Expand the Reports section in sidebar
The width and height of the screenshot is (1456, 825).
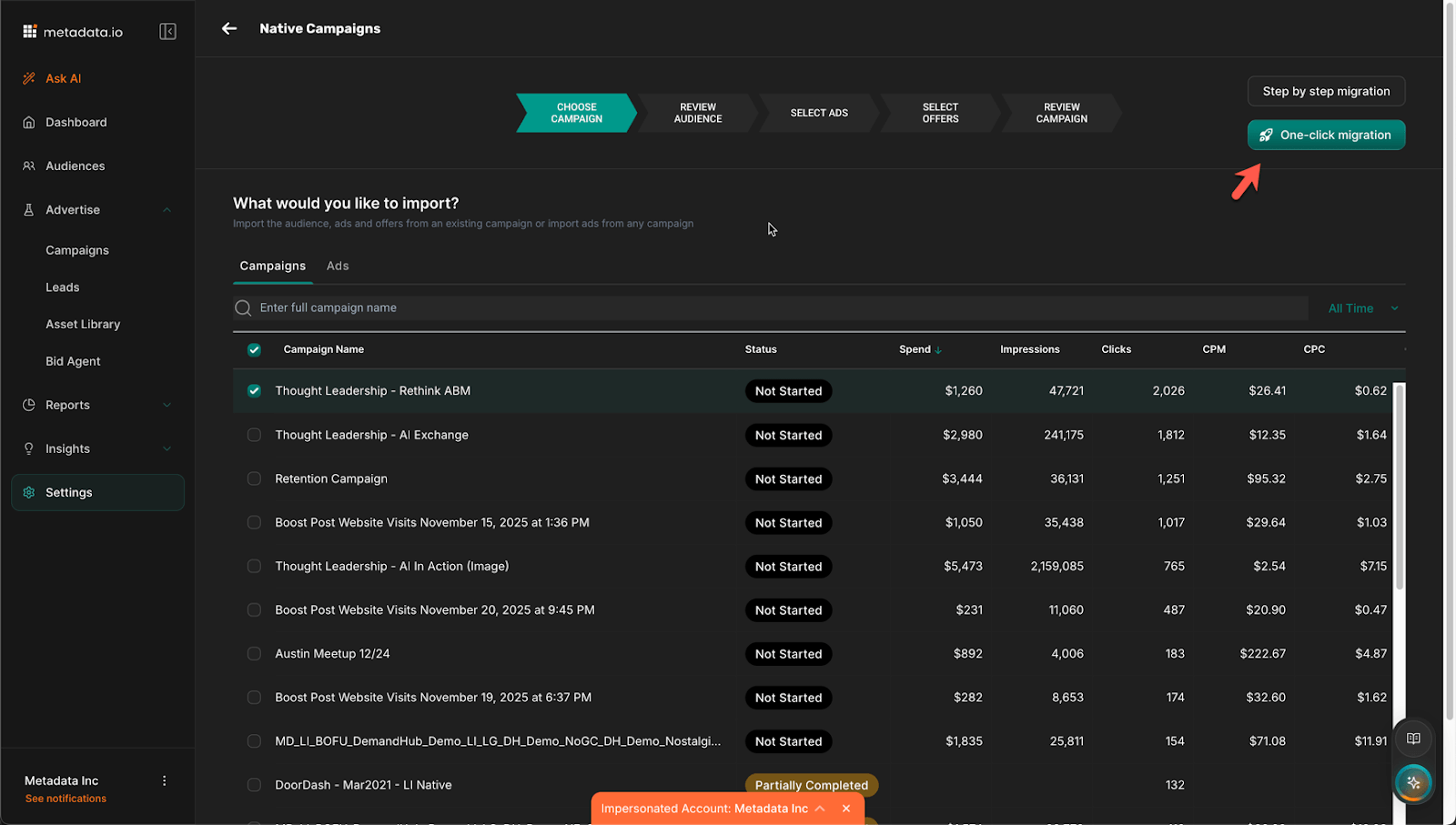167,405
